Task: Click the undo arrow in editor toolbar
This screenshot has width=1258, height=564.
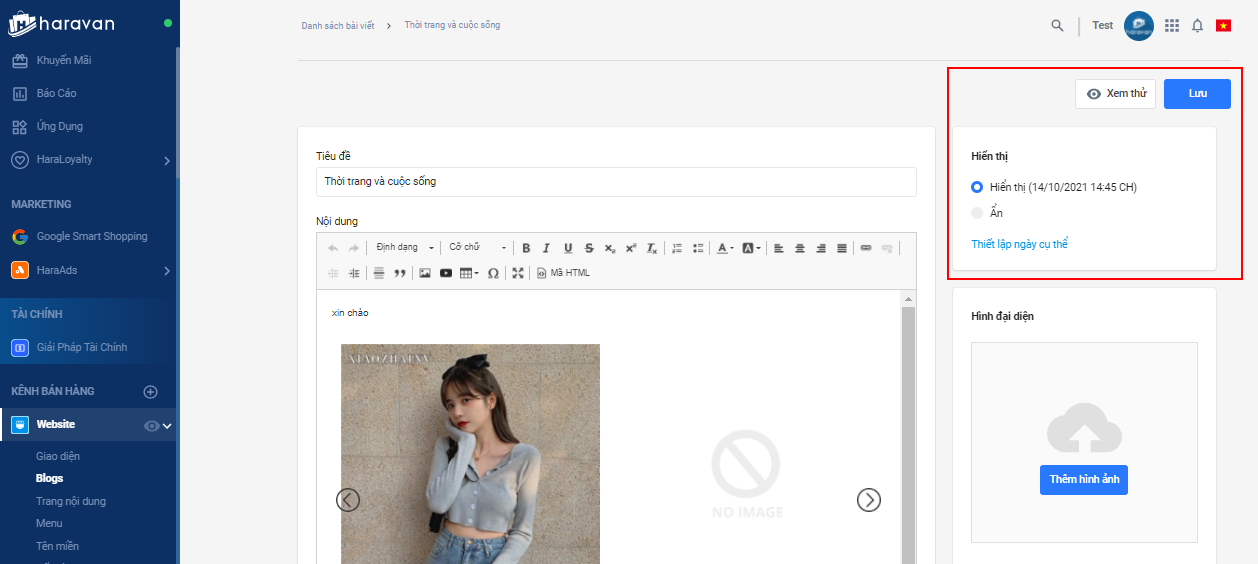Action: [333, 248]
